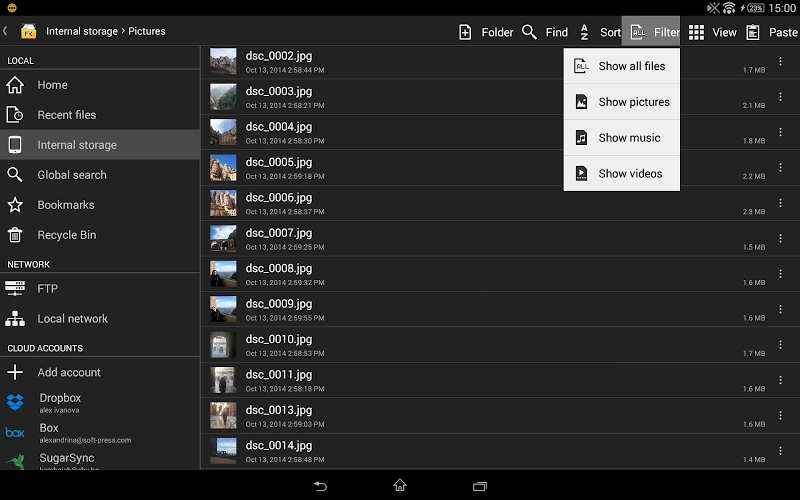Open overflow menu for dsc_0011.jpg
Image resolution: width=800 pixels, height=500 pixels.
coord(780,380)
